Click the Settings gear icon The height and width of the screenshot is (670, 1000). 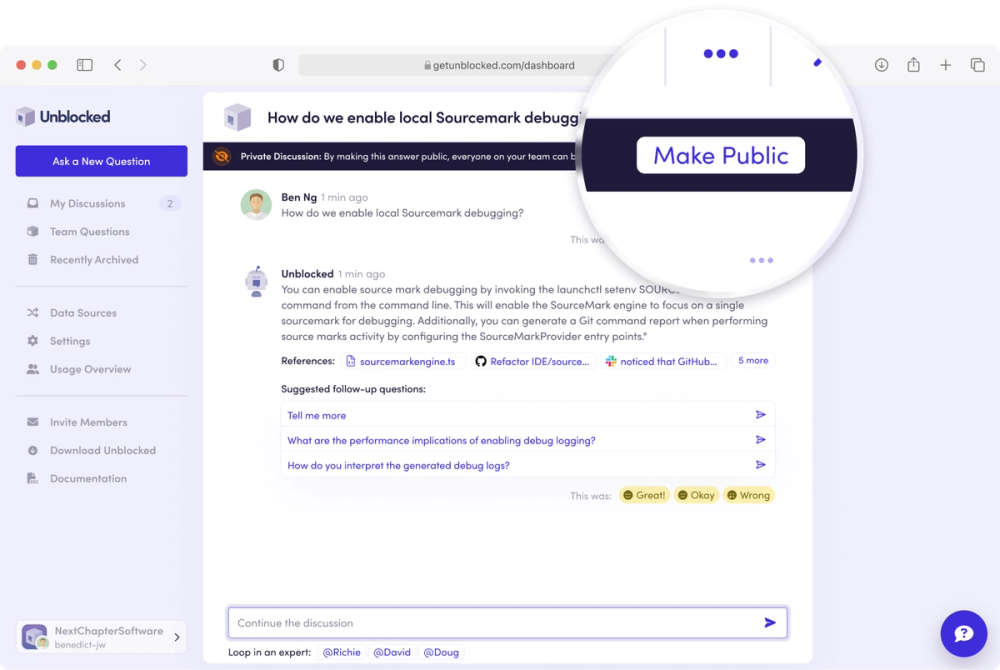pos(33,341)
